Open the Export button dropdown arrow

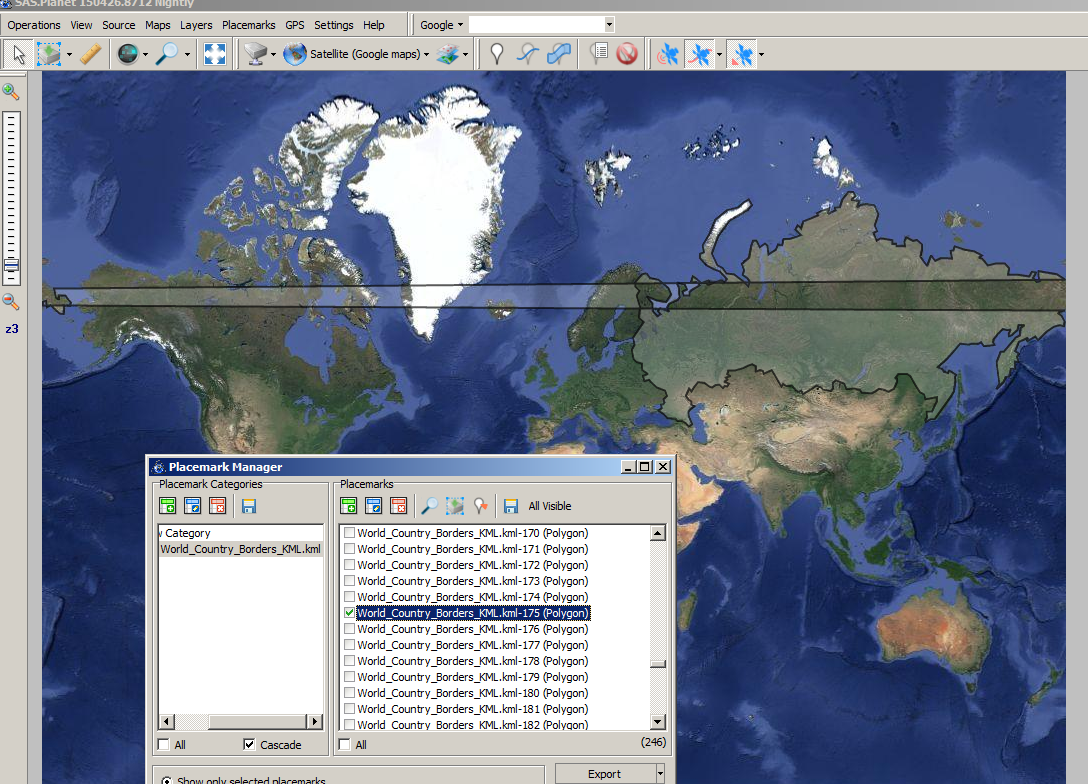tap(660, 774)
